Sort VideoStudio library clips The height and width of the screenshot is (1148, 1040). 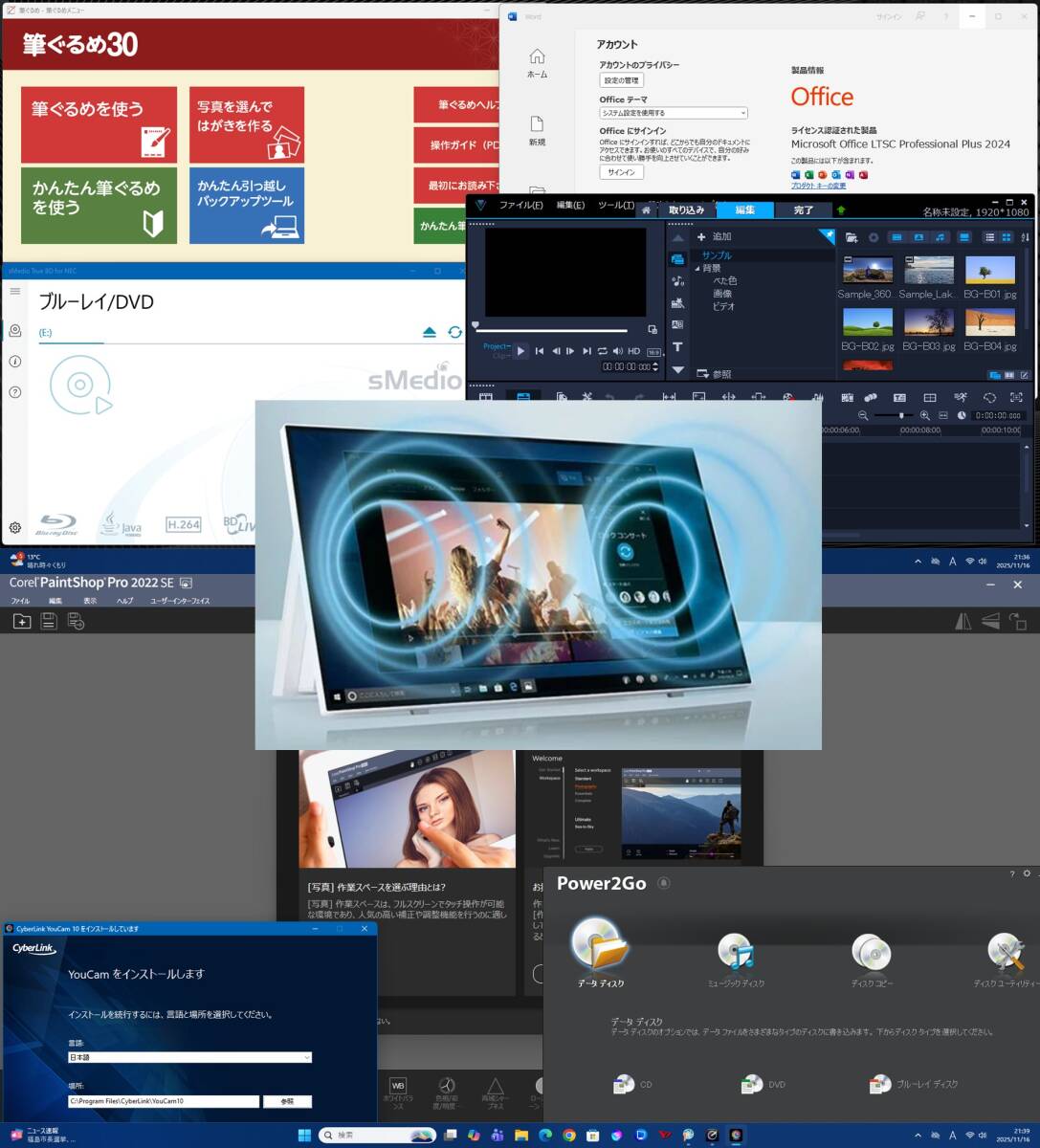[x=1023, y=237]
